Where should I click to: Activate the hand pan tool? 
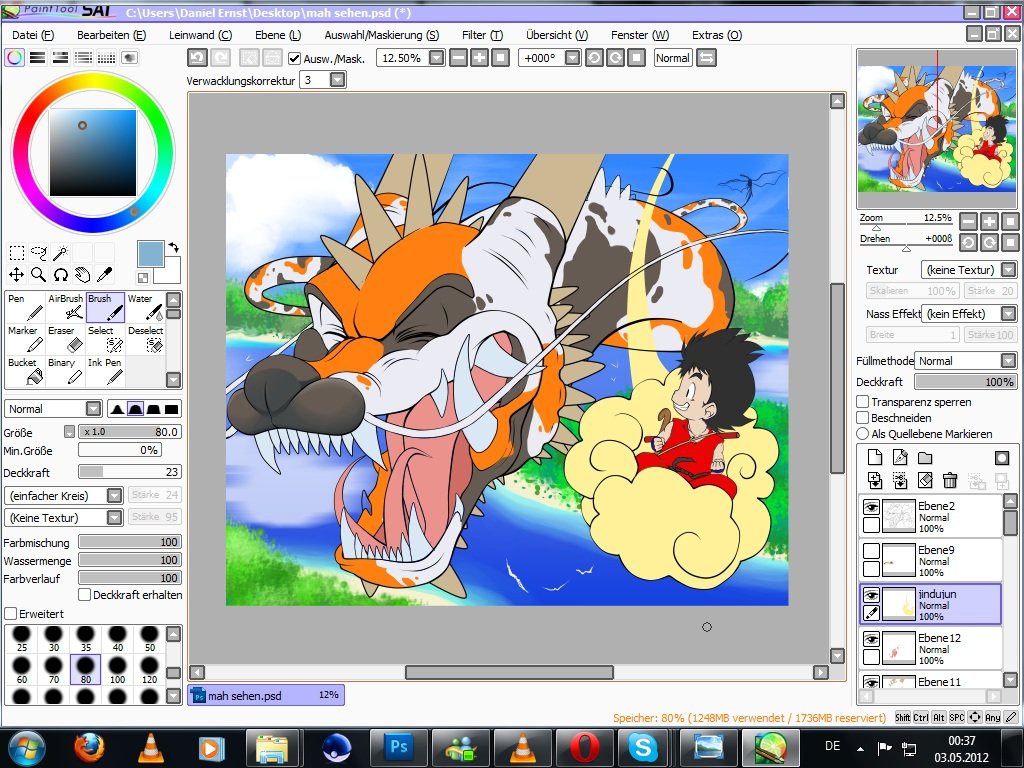tap(82, 275)
